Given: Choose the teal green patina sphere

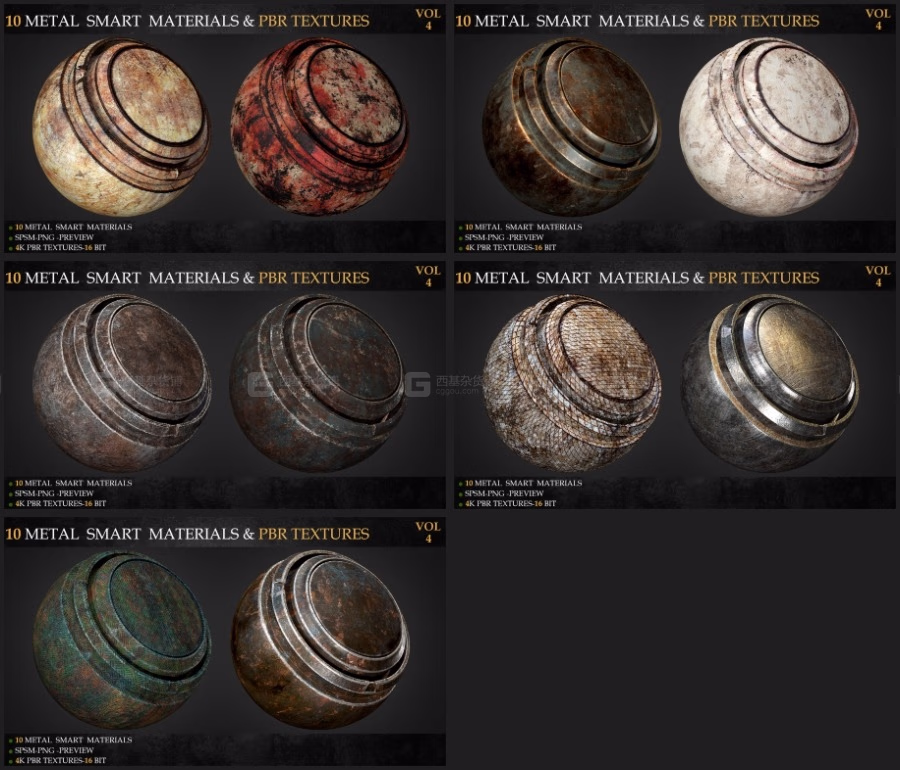Looking at the screenshot, I should point(121,640).
